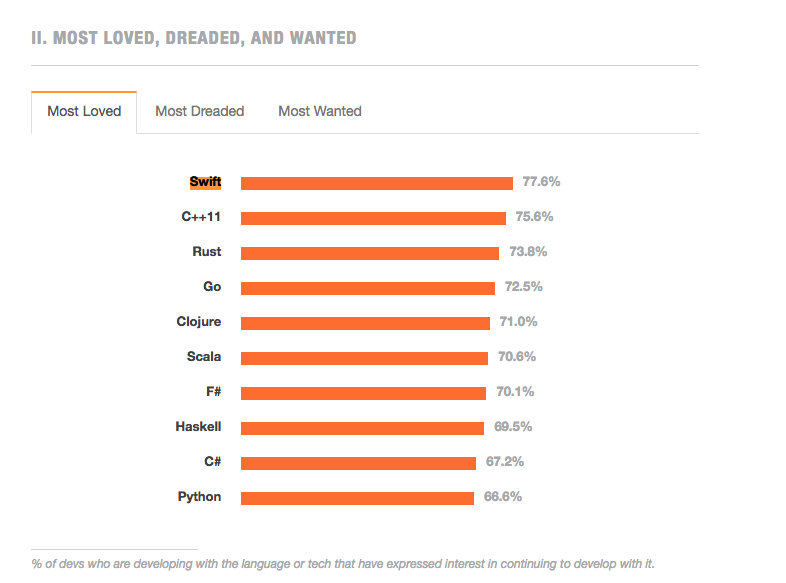Click the 77.6% value for Swift
Image resolution: width=786 pixels, height=583 pixels.
pos(541,182)
